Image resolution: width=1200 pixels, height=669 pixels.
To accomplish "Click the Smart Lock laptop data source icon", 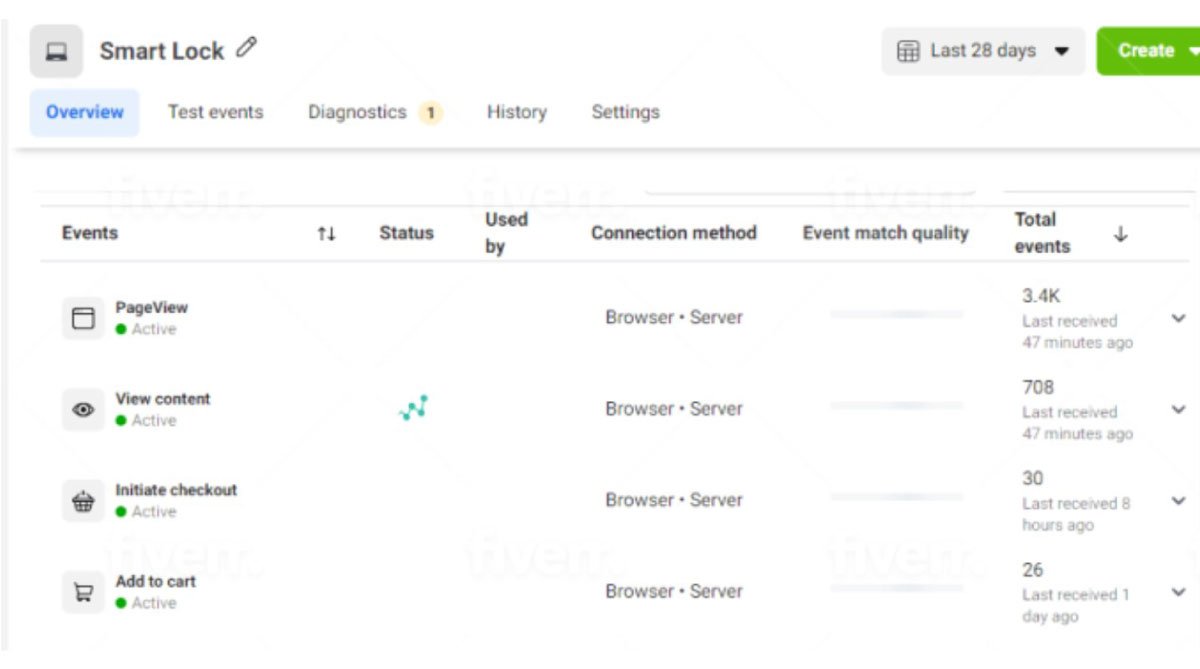I will click(56, 52).
